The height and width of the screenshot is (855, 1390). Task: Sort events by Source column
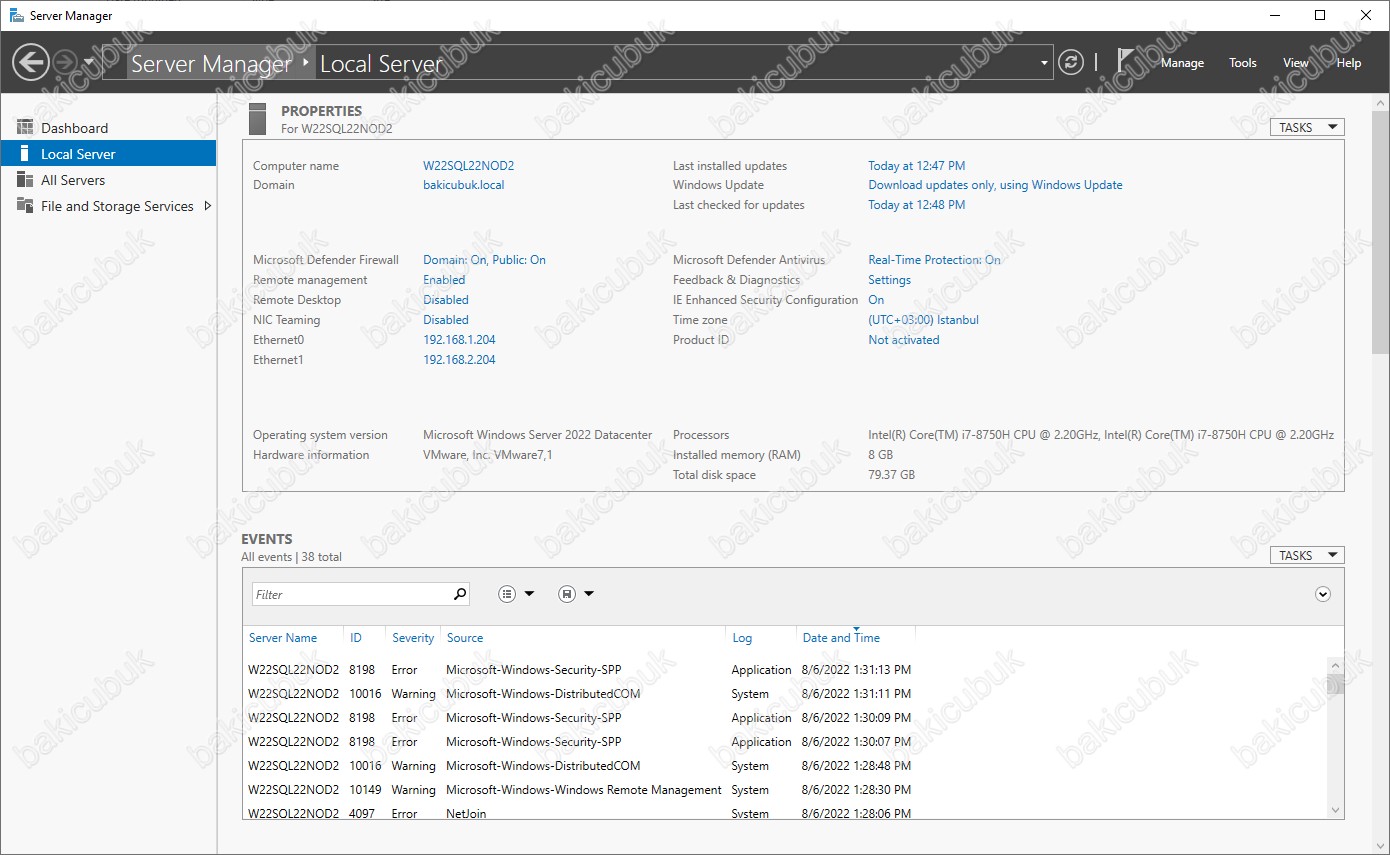tap(465, 638)
